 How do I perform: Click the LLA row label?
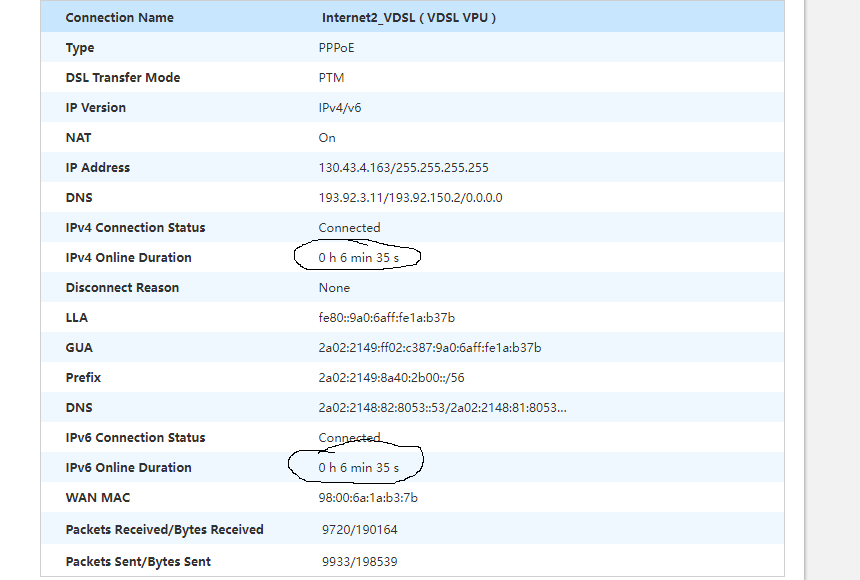click(77, 318)
